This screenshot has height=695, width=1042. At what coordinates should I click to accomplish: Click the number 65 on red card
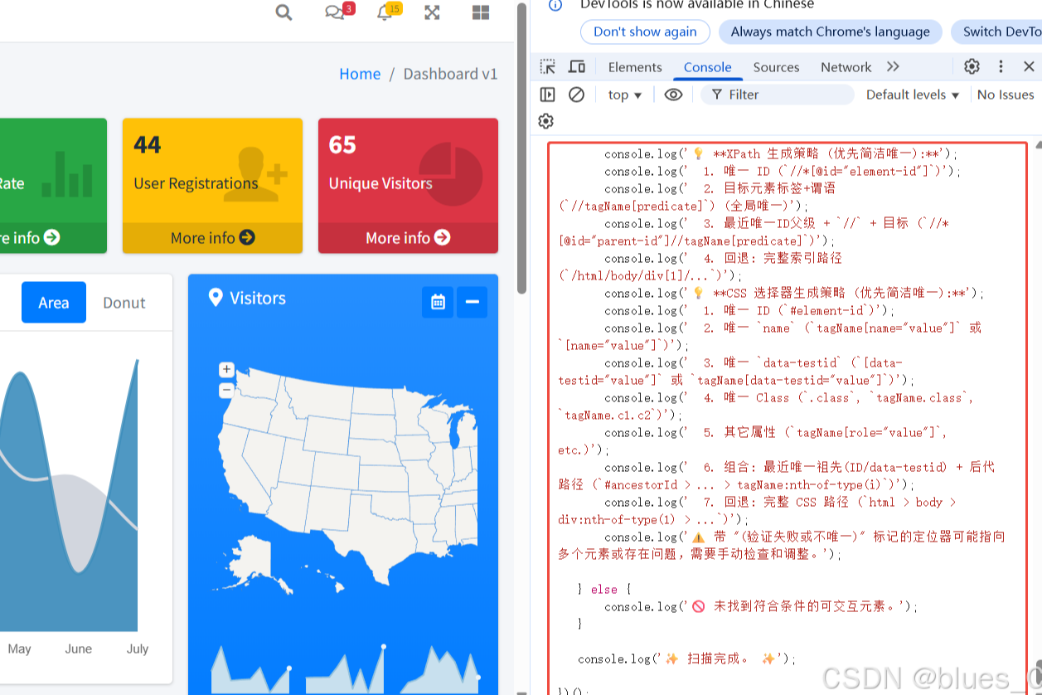(342, 145)
